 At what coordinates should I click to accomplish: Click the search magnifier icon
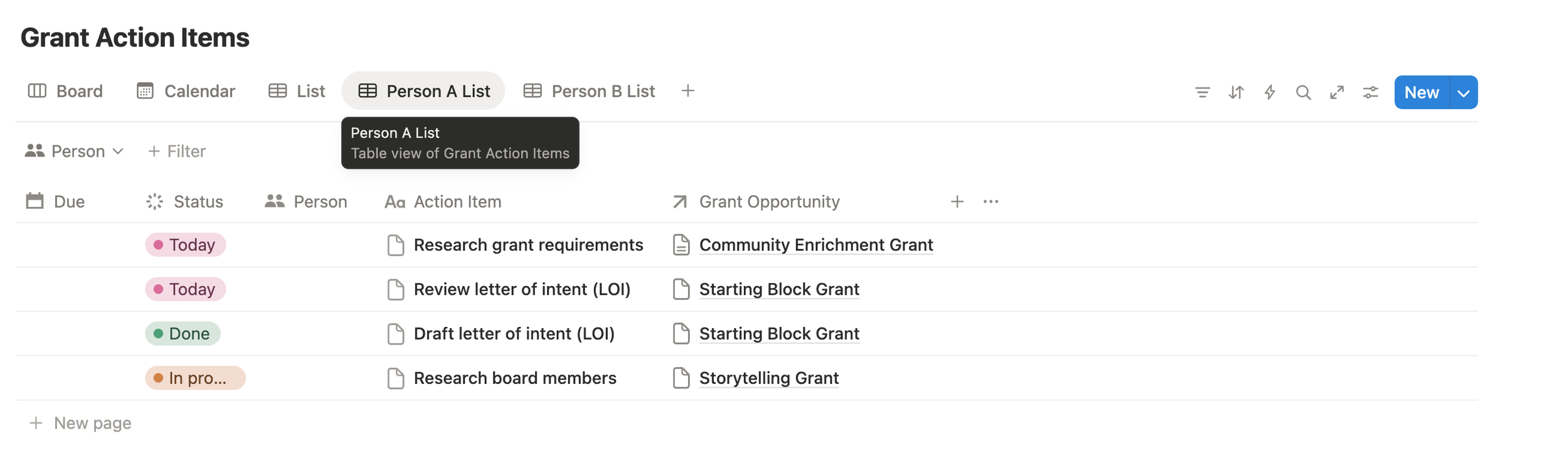click(1303, 92)
